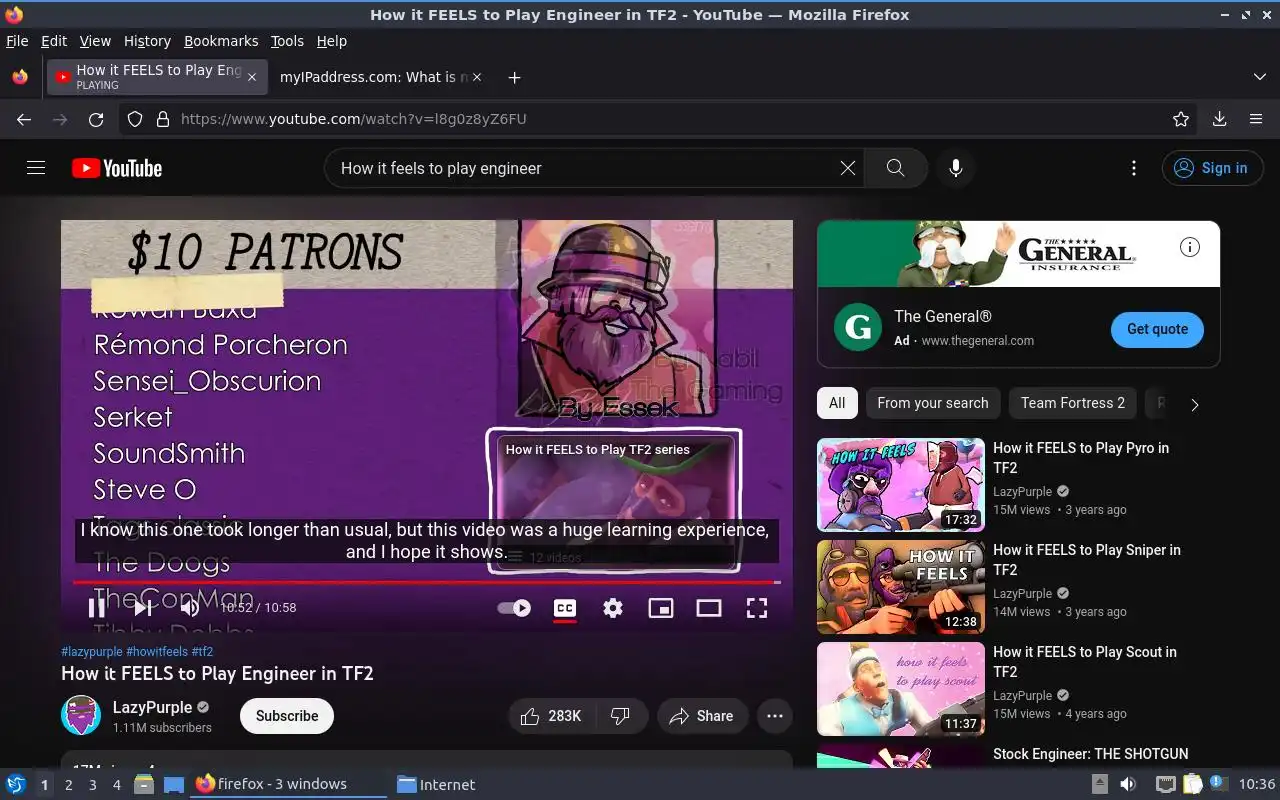Open a new Firefox tab
Viewport: 1280px width, 800px height.
point(514,77)
